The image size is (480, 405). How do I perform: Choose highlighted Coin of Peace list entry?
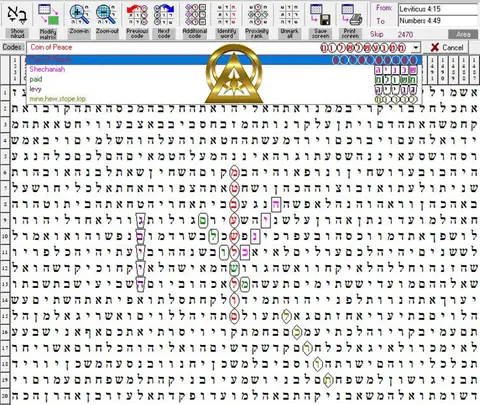(224, 60)
